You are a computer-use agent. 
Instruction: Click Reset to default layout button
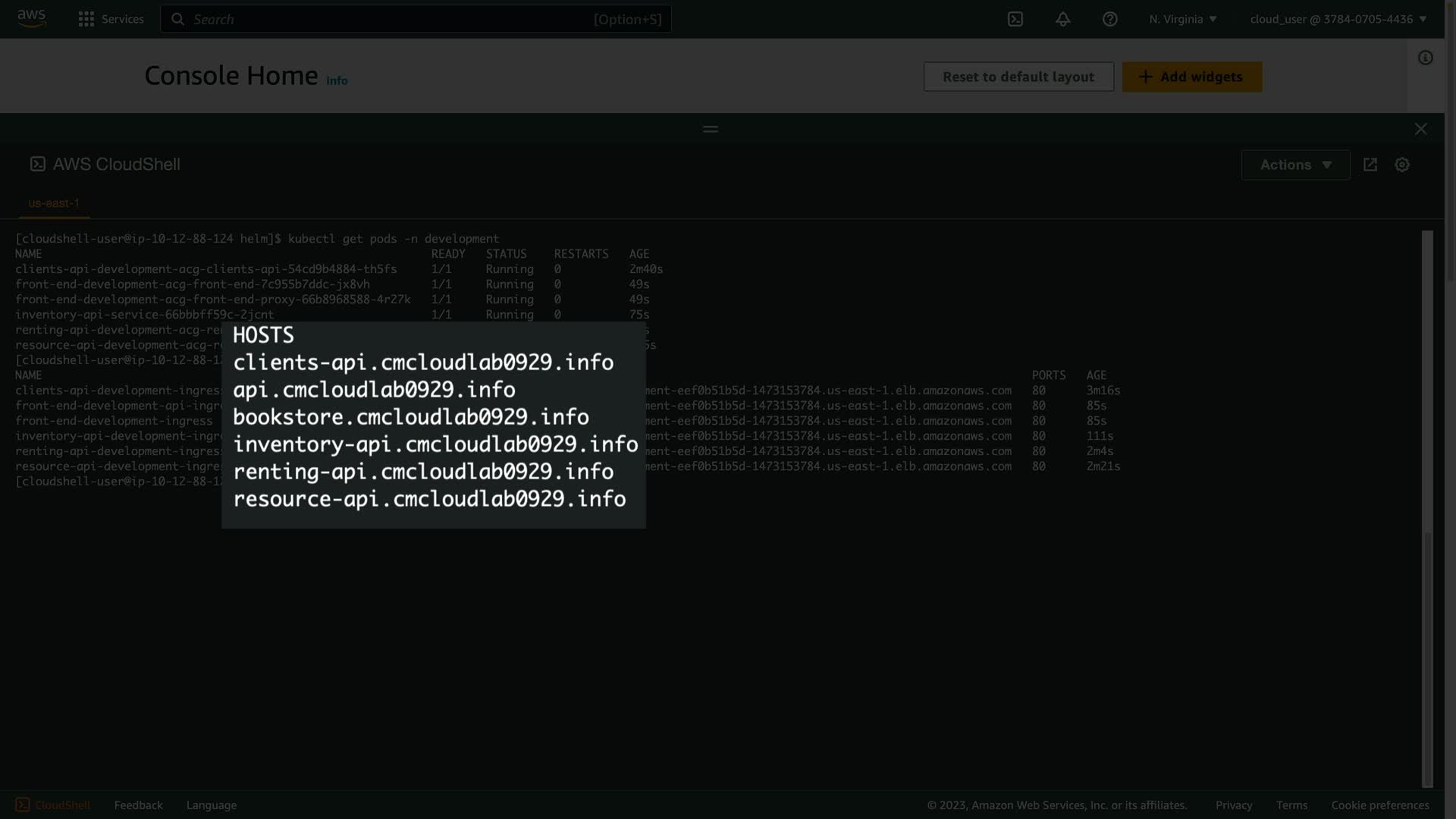pyautogui.click(x=1018, y=77)
